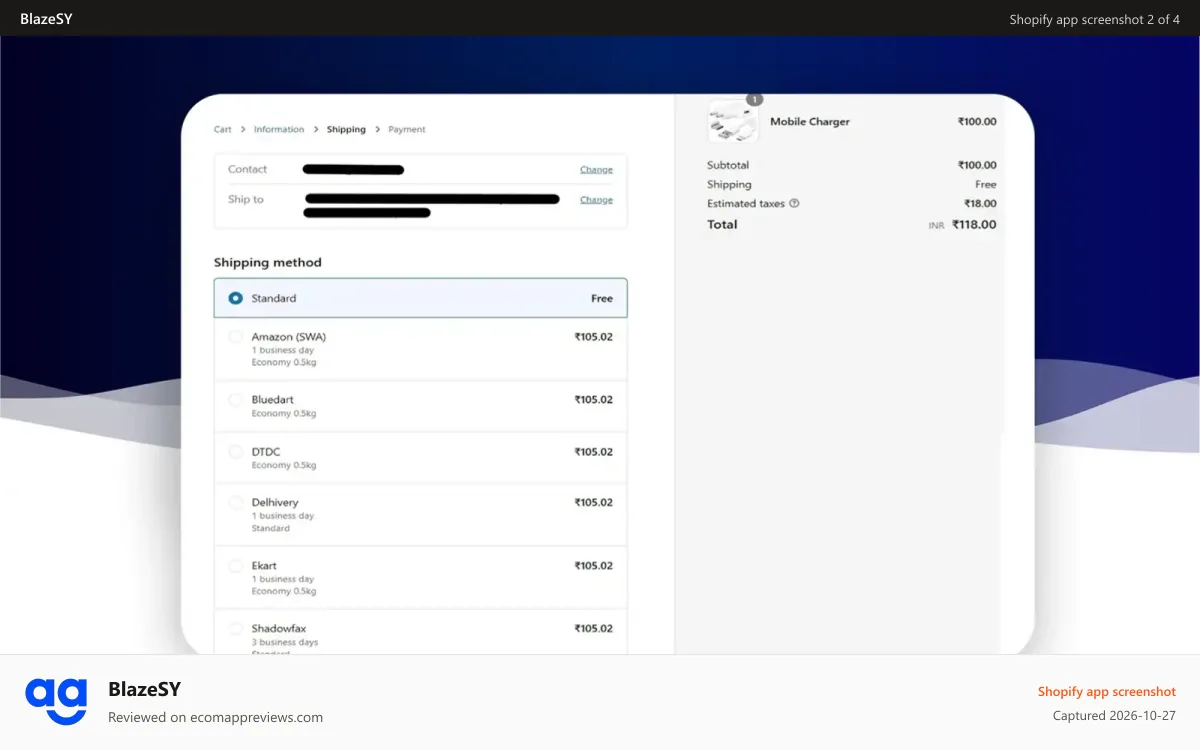
Task: Select the 'Captured 2026-10-27' date text
Action: pos(1114,716)
